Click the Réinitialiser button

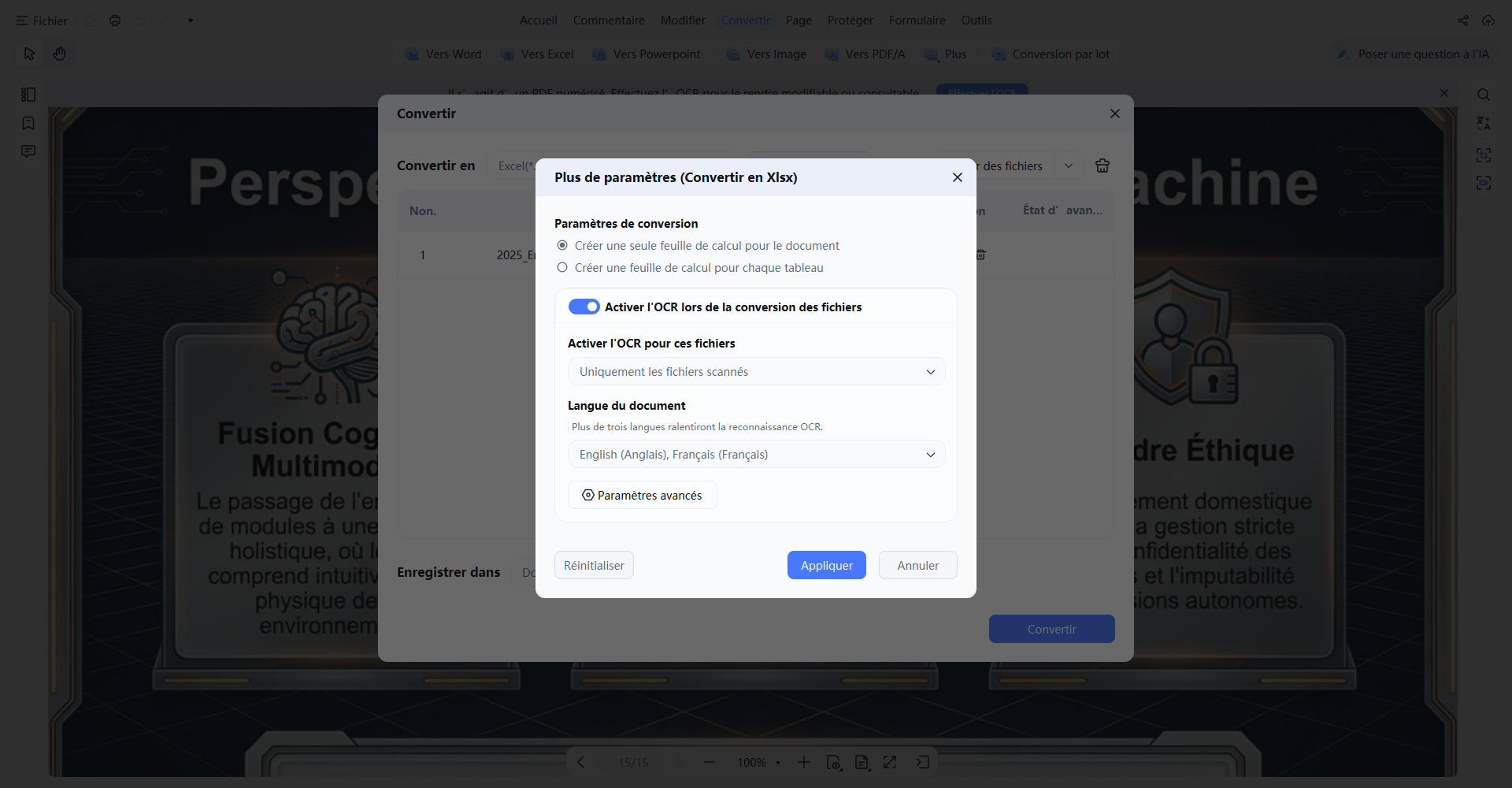(x=594, y=565)
